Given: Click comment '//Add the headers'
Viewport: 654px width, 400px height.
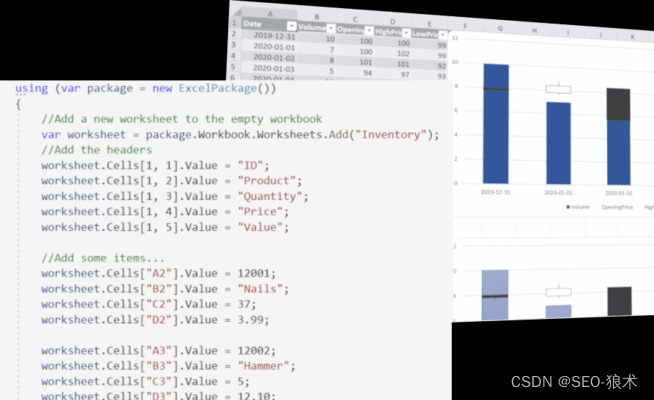Looking at the screenshot, I should (x=97, y=150).
